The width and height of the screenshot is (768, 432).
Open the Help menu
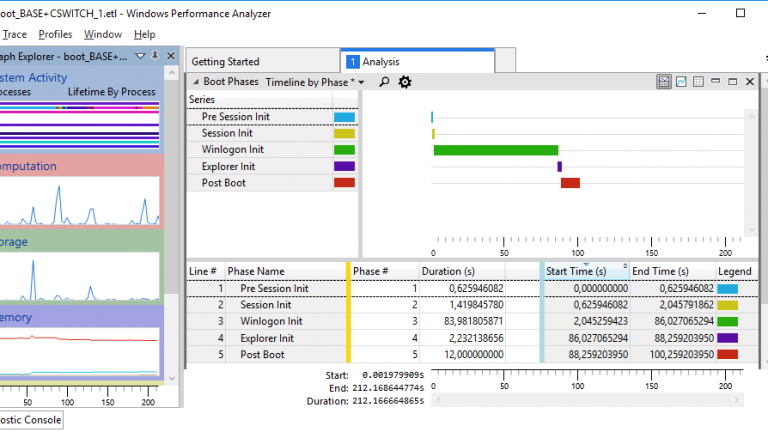[144, 34]
